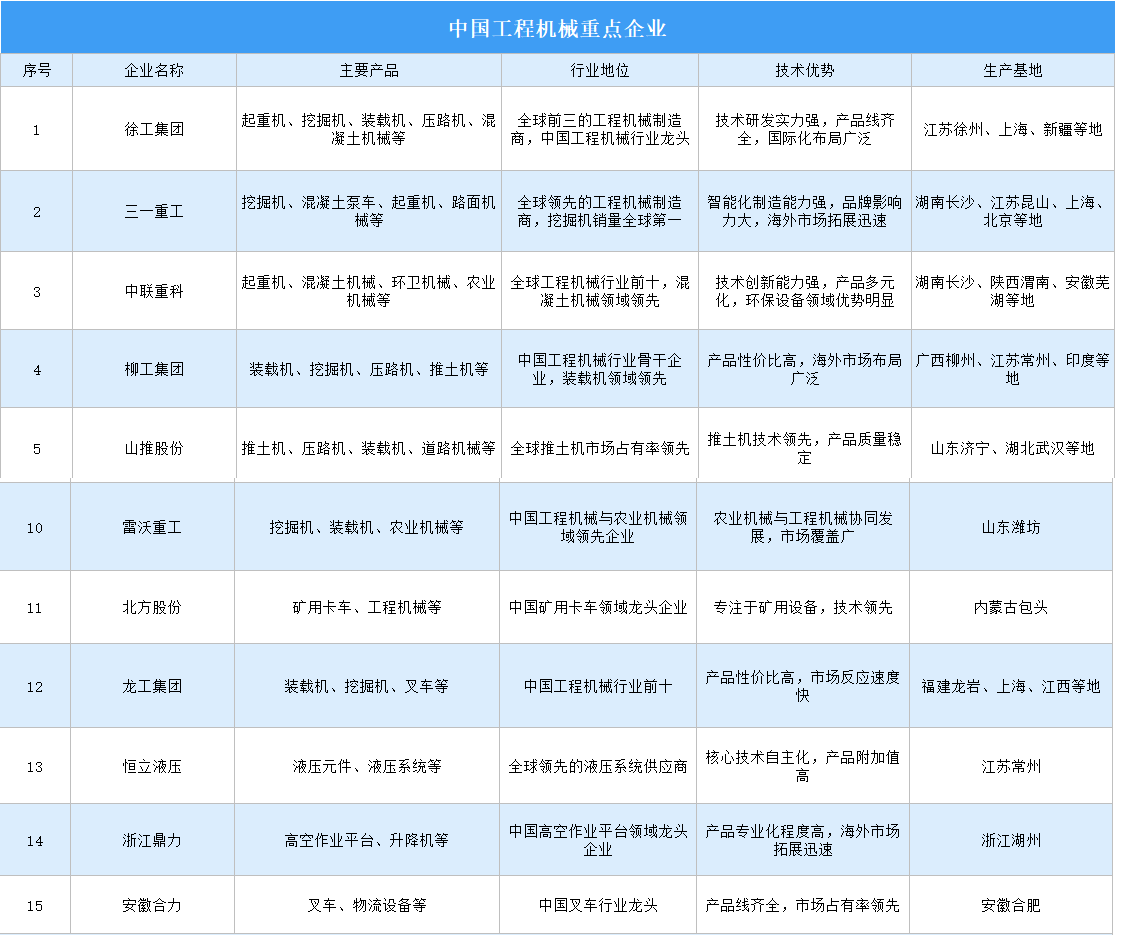Select 徐工集团 products cell starting 起重机、挖掘机
This screenshot has width=1124, height=936.
[x=369, y=129]
